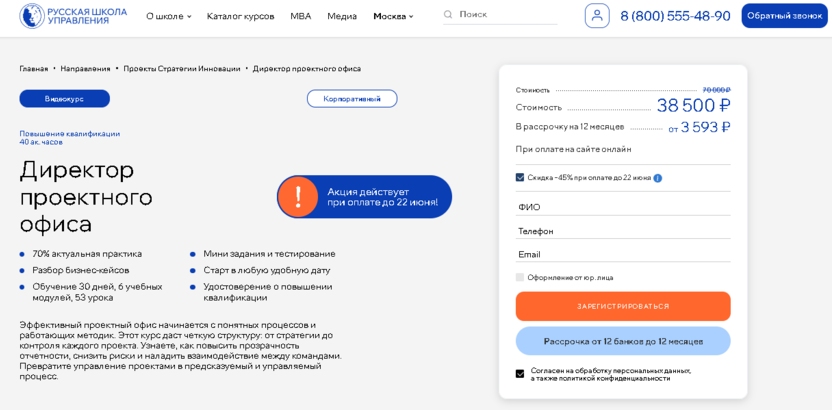Click the Обратный звонок button

click(x=784, y=16)
